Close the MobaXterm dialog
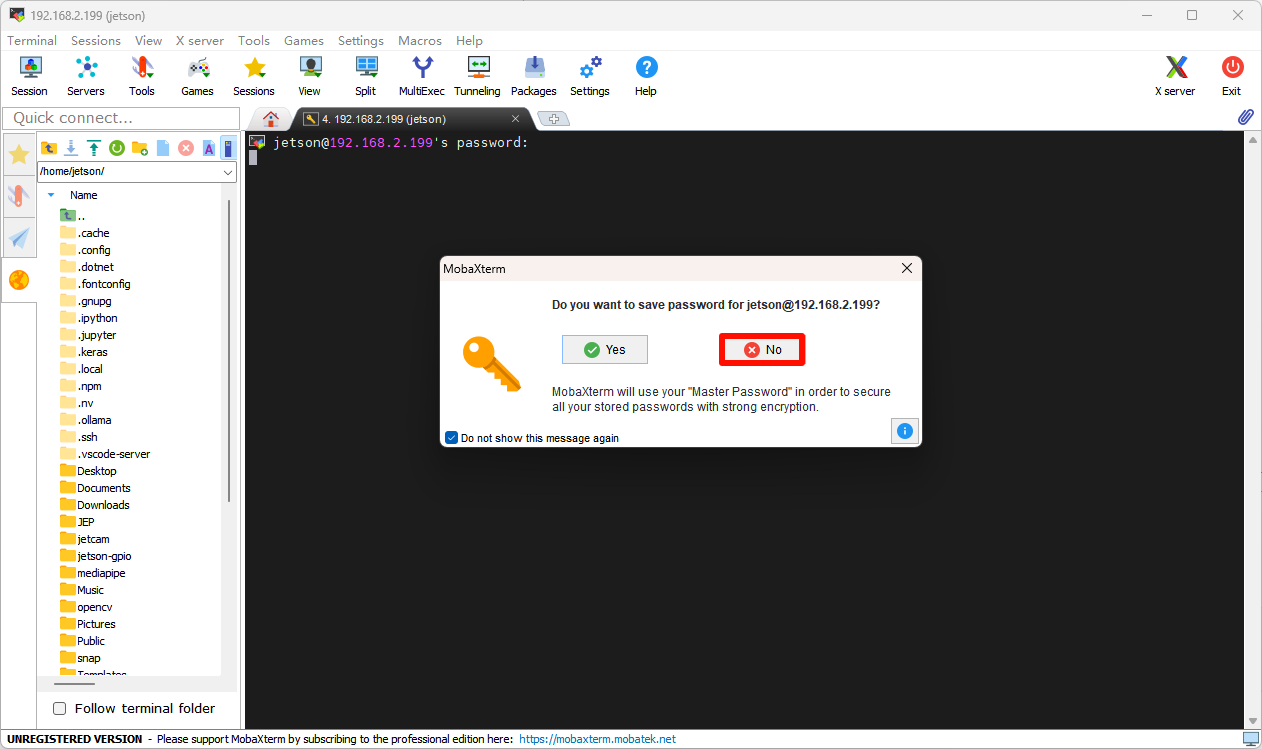1262x749 pixels. [x=907, y=268]
